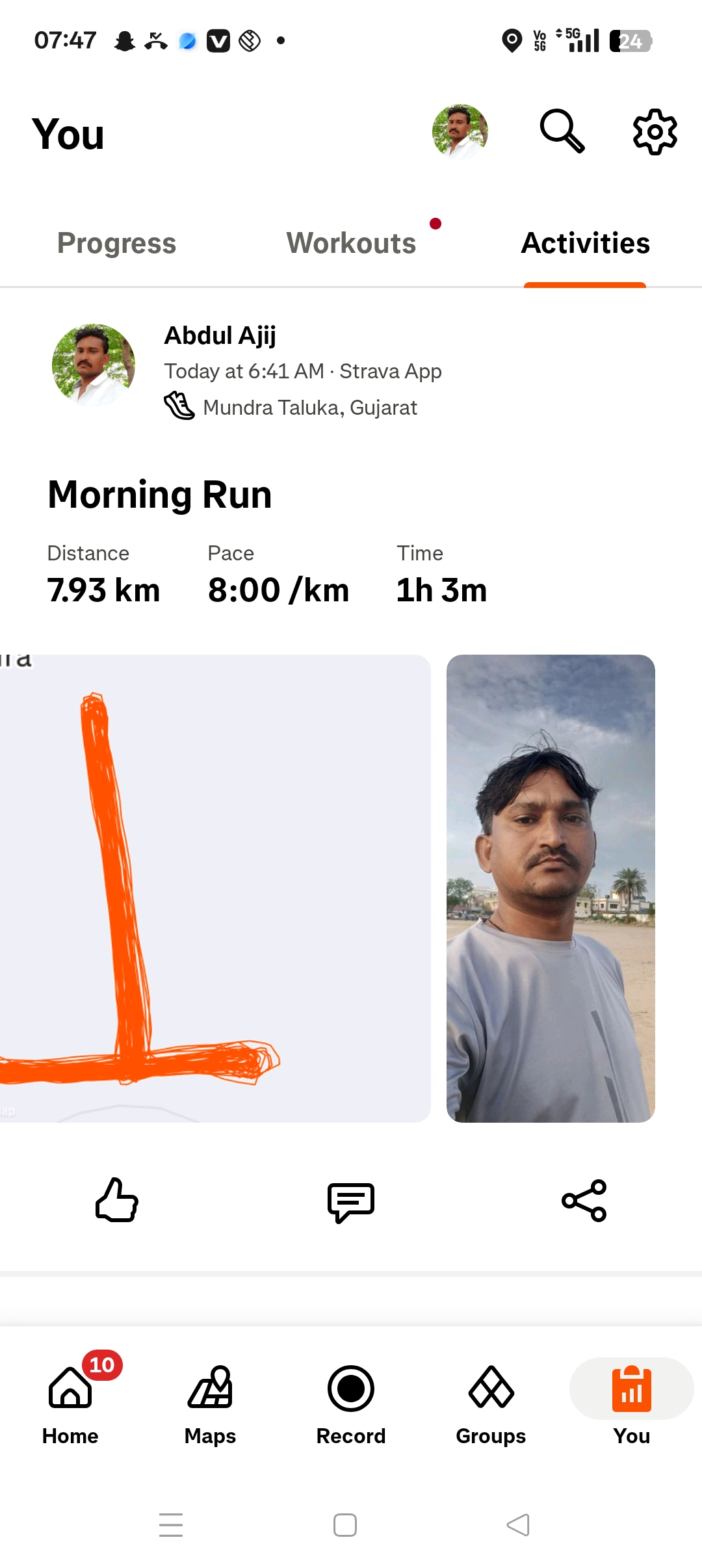The image size is (702, 1568).
Task: Select the You bottom tab
Action: [x=632, y=1404]
